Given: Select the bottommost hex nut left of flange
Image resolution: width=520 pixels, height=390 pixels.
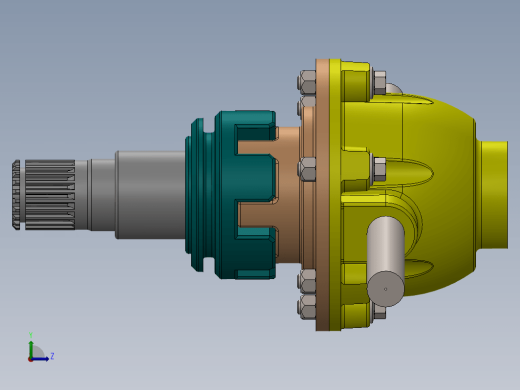Looking at the screenshot, I should click(307, 307).
